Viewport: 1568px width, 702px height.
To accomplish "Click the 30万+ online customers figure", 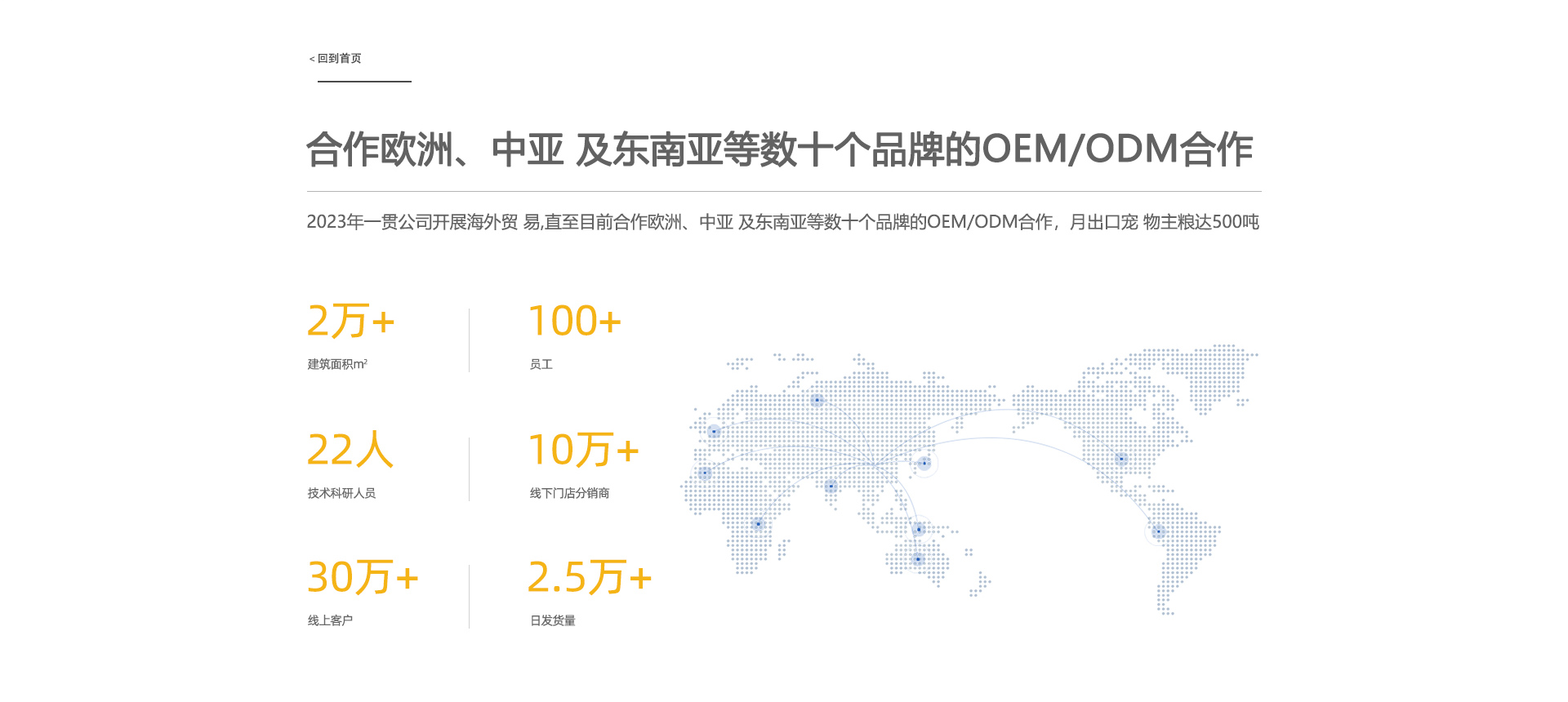I will tap(363, 577).
